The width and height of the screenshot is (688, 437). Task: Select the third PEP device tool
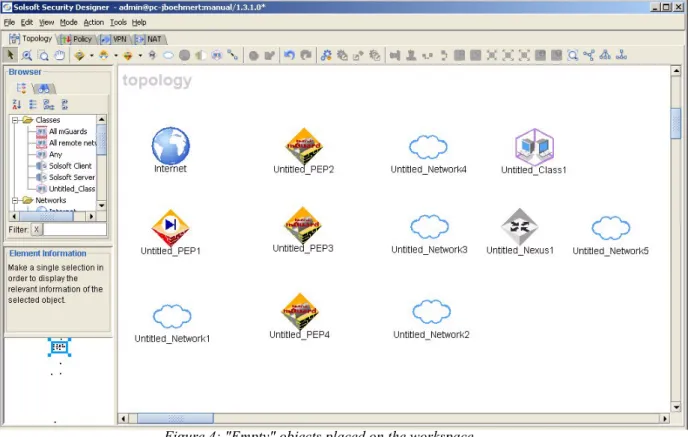[128, 55]
